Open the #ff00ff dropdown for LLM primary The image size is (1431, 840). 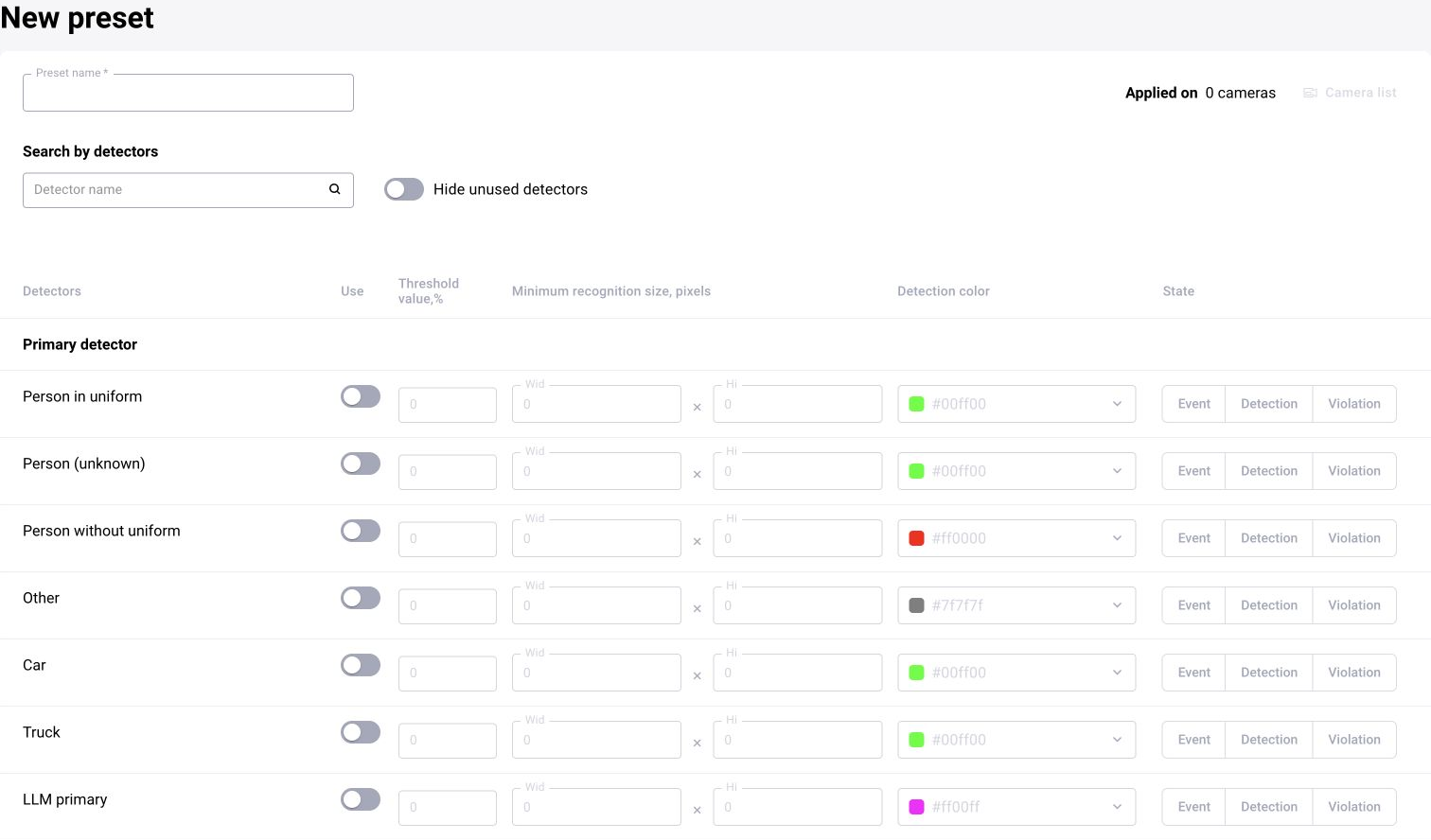(x=1016, y=807)
